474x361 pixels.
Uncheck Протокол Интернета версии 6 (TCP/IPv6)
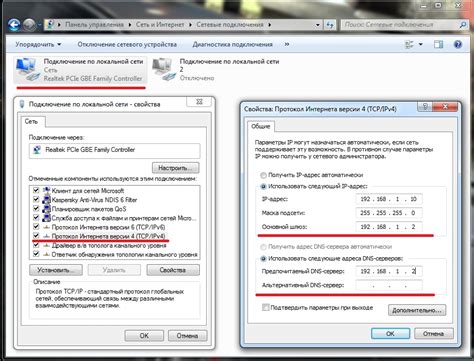pos(36,227)
